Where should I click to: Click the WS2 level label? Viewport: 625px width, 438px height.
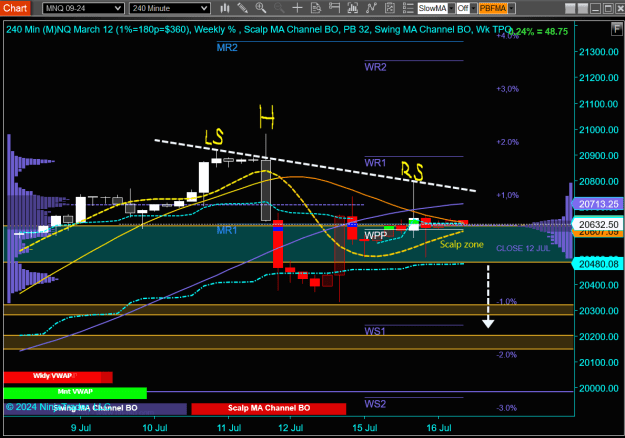(375, 404)
